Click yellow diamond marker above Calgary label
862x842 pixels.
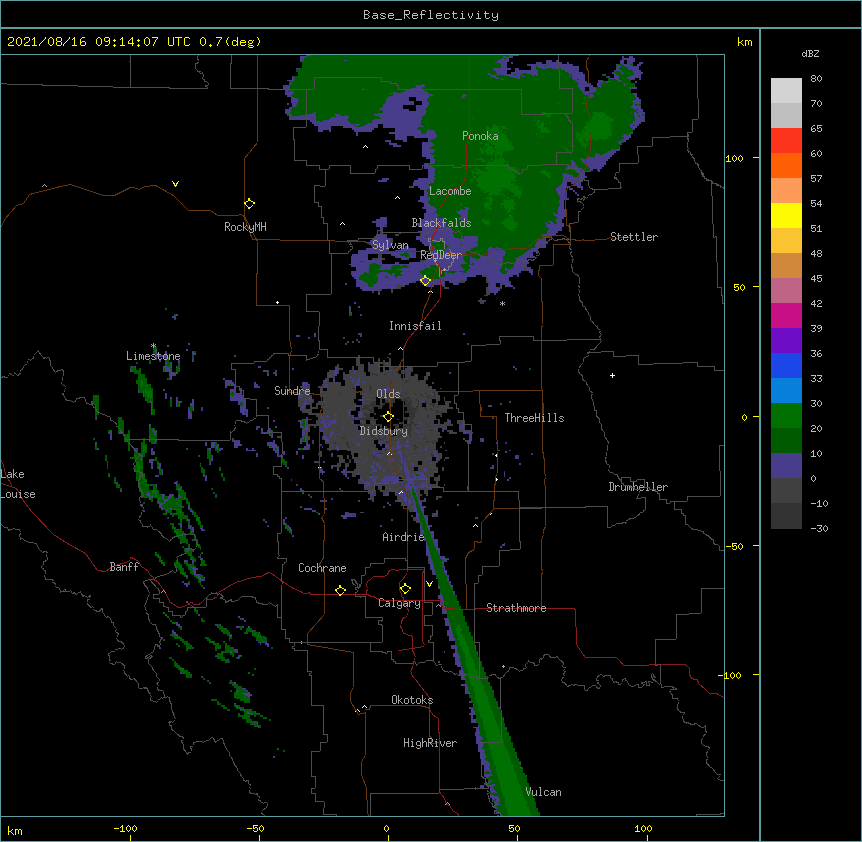coord(405,589)
